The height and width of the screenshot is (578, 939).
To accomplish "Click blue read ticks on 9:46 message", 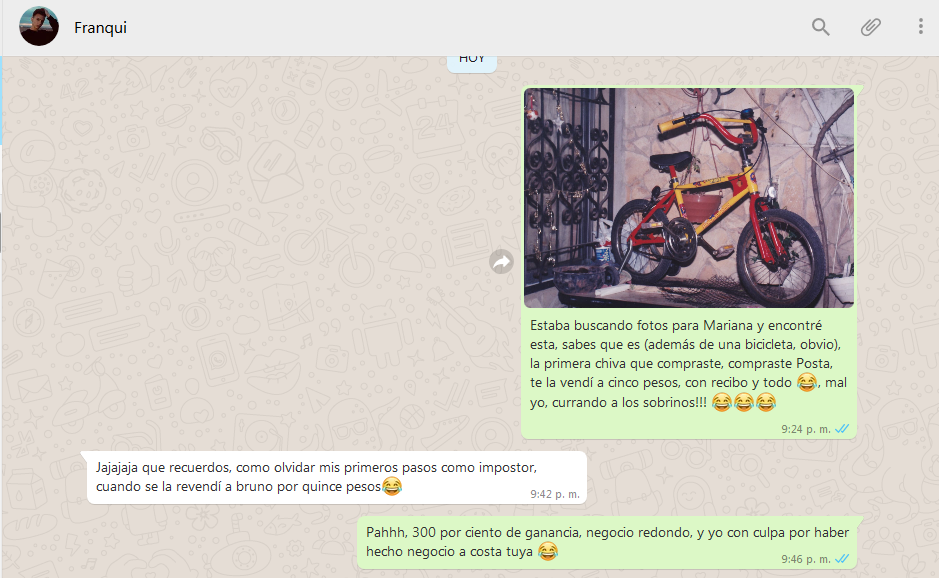I will pyautogui.click(x=842, y=559).
